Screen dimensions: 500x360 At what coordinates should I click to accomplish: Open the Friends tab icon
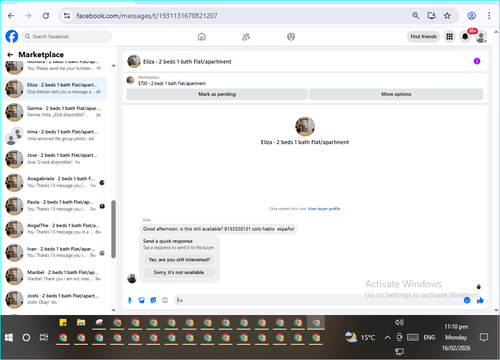point(246,37)
